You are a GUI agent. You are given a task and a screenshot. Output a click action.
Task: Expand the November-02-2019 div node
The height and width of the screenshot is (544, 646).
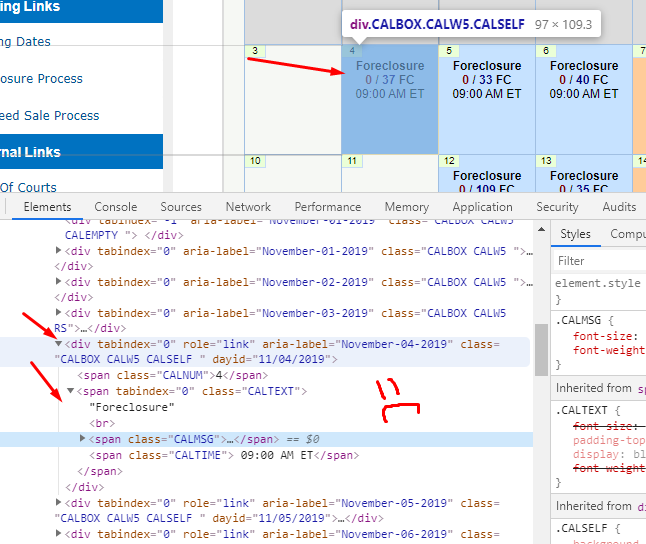[x=58, y=281]
